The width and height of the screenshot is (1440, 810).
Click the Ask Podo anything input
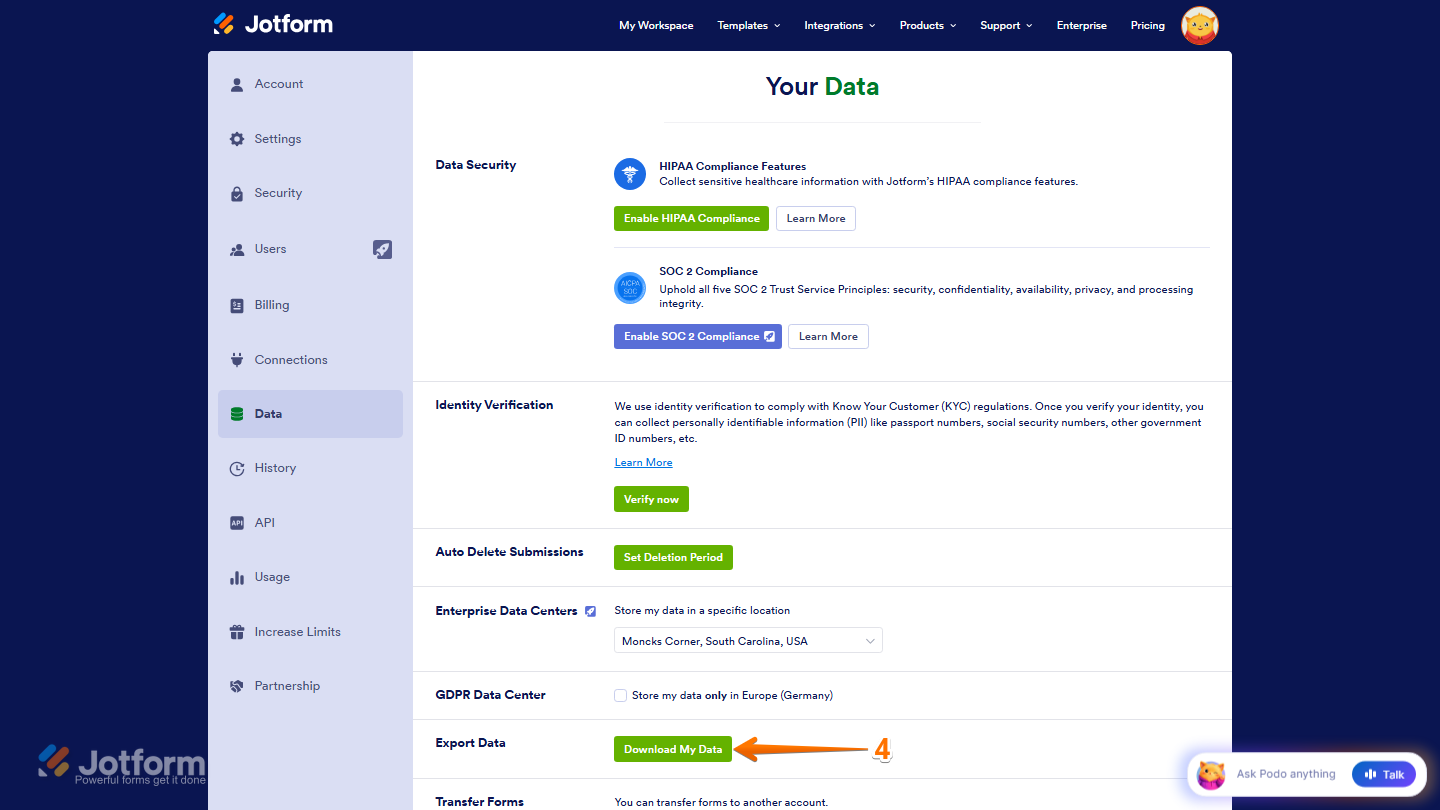(1286, 774)
